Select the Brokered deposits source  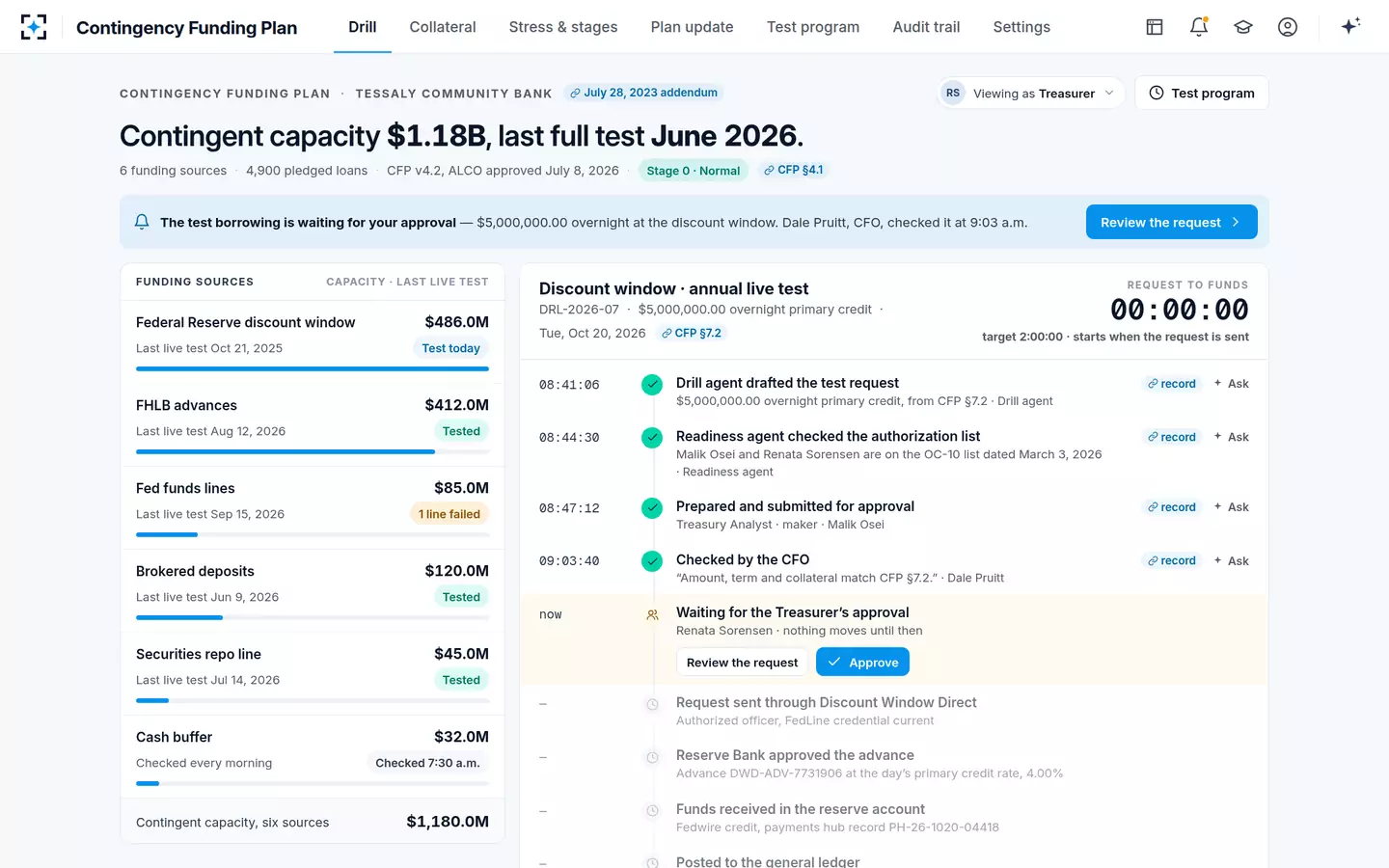[x=313, y=591]
